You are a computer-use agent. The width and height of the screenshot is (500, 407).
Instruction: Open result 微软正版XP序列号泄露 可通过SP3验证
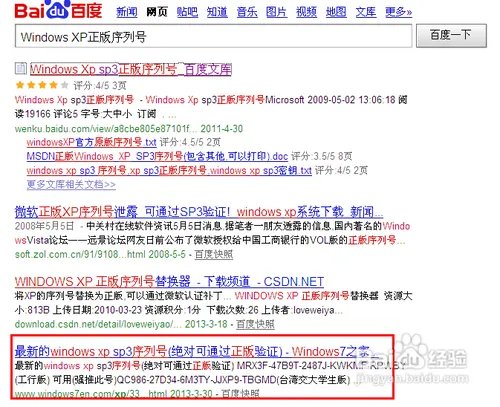click(x=199, y=212)
